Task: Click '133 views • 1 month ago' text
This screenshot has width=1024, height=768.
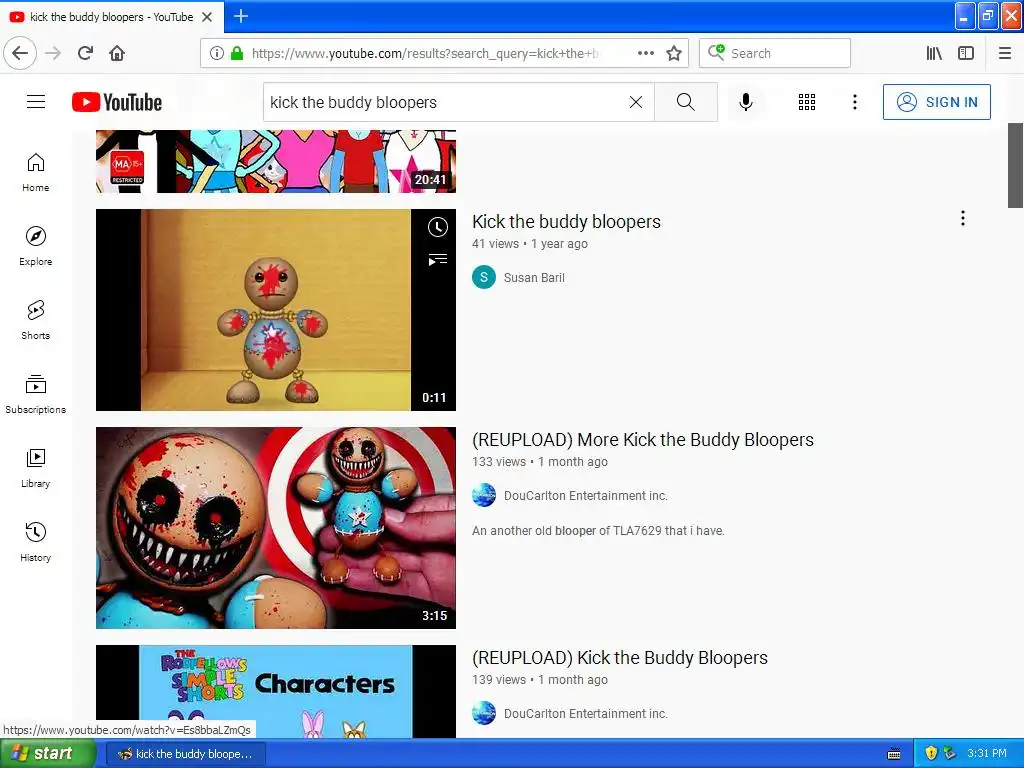Action: (x=540, y=462)
